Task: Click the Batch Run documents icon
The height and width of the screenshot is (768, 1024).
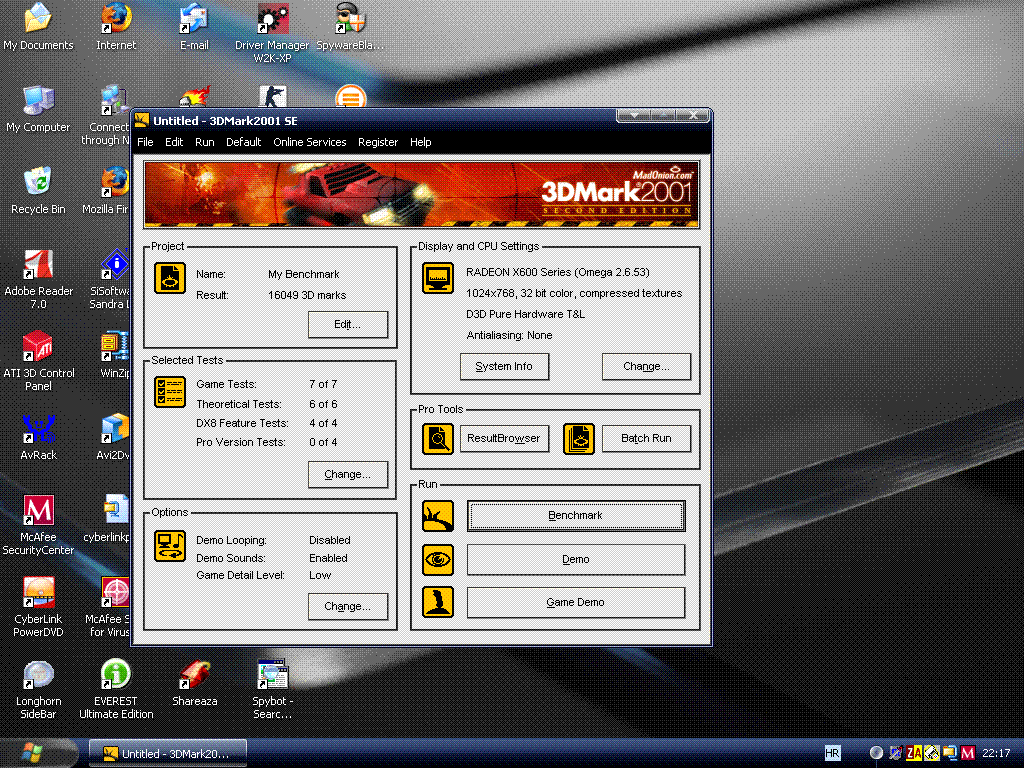Action: [x=579, y=438]
